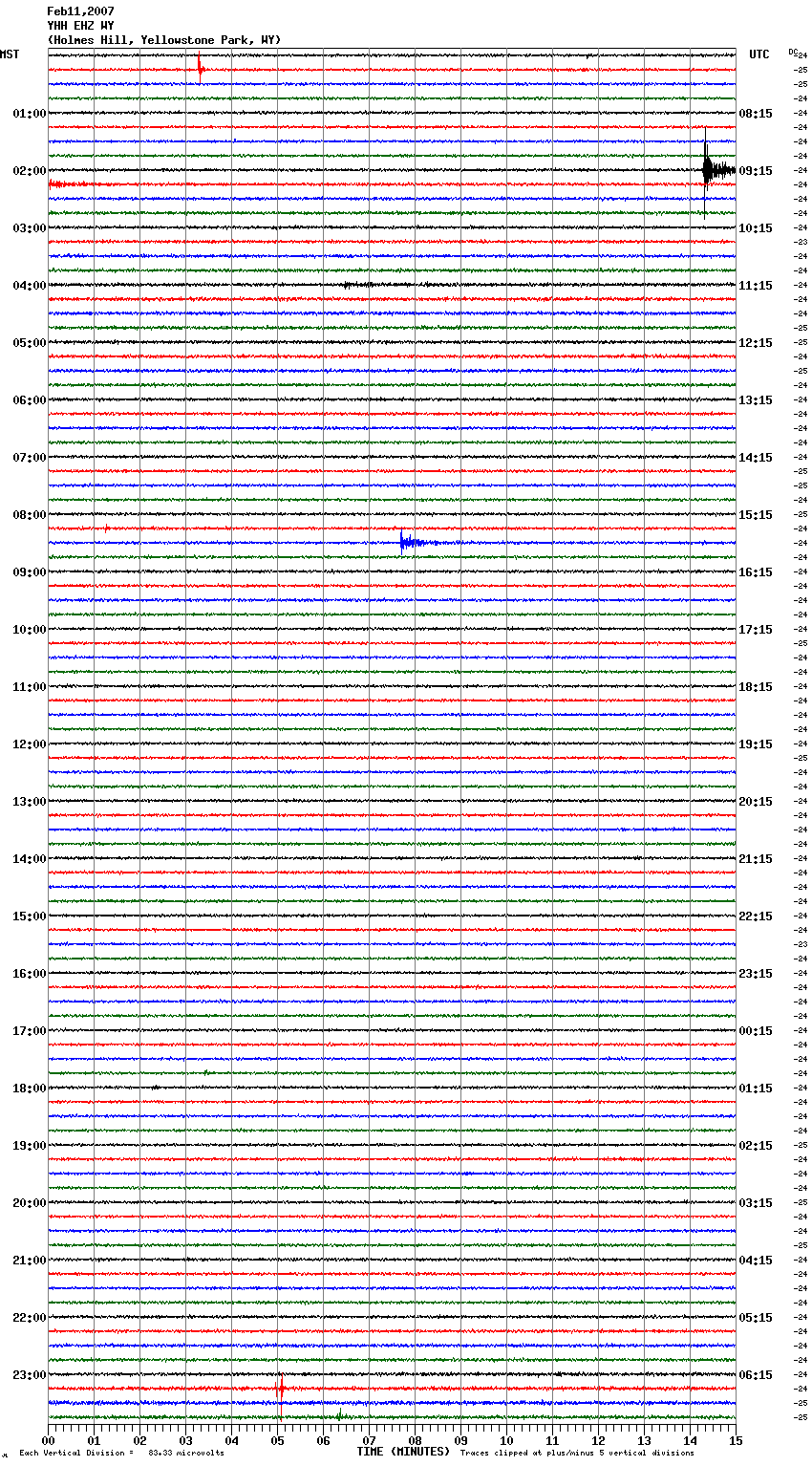Select the 04:00 MST time label
The width and height of the screenshot is (812, 1466).
[x=29, y=286]
